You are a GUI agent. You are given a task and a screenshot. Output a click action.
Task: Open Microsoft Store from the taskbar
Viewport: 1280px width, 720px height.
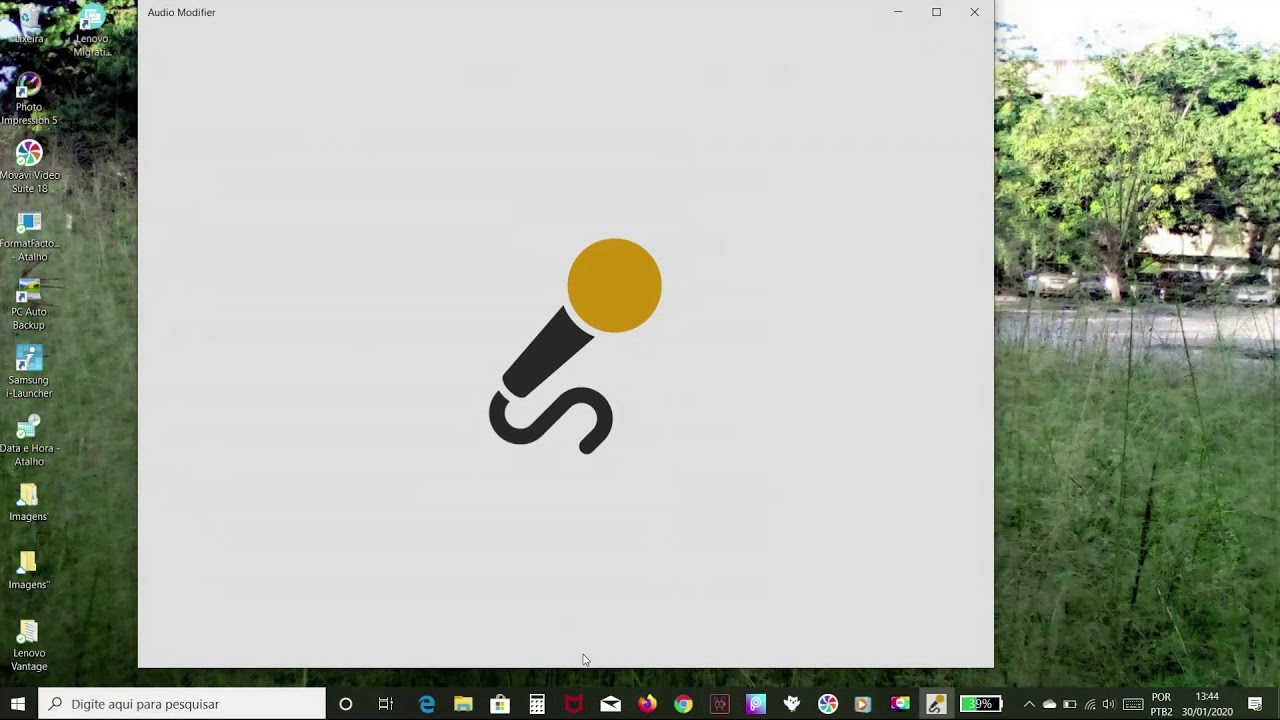[500, 704]
